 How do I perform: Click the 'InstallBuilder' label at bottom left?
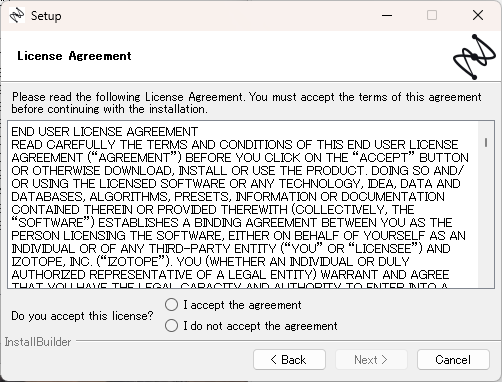pos(38,342)
